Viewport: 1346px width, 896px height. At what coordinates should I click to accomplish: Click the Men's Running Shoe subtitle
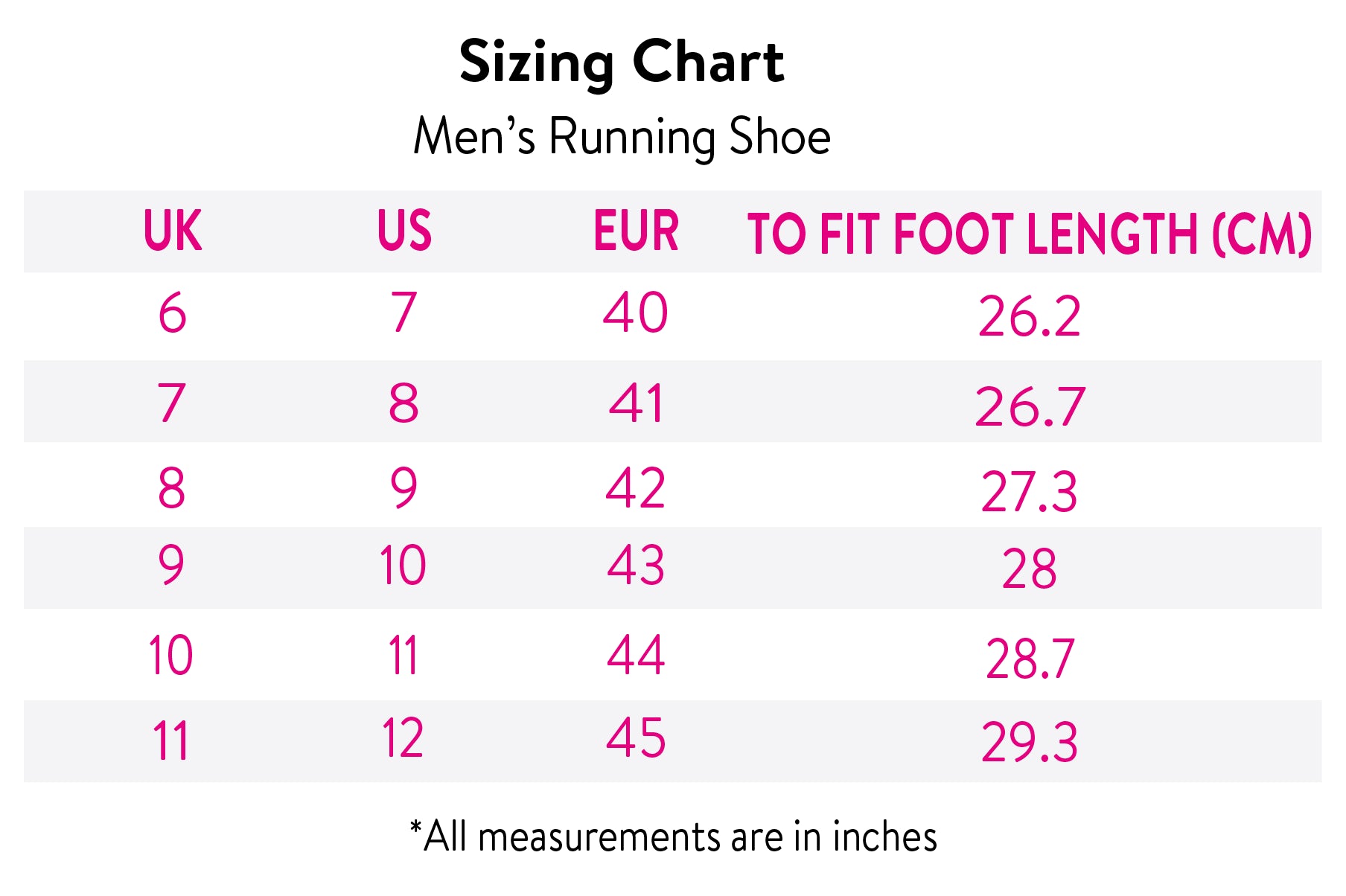point(622,137)
